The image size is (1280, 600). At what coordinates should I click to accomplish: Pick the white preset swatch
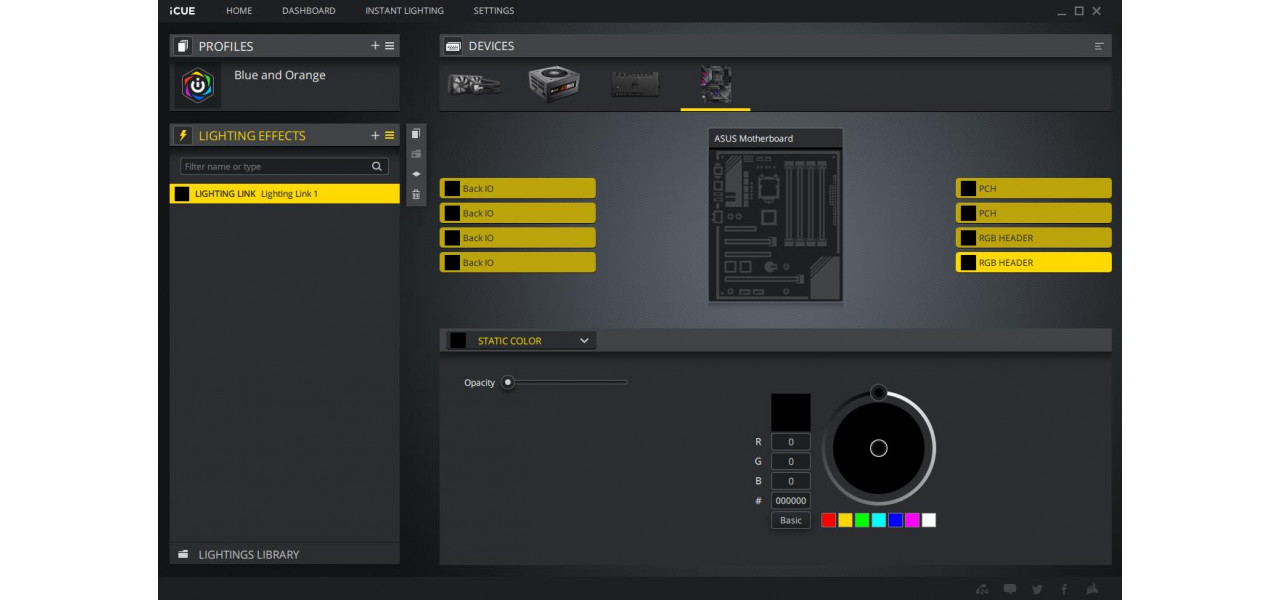tap(929, 520)
